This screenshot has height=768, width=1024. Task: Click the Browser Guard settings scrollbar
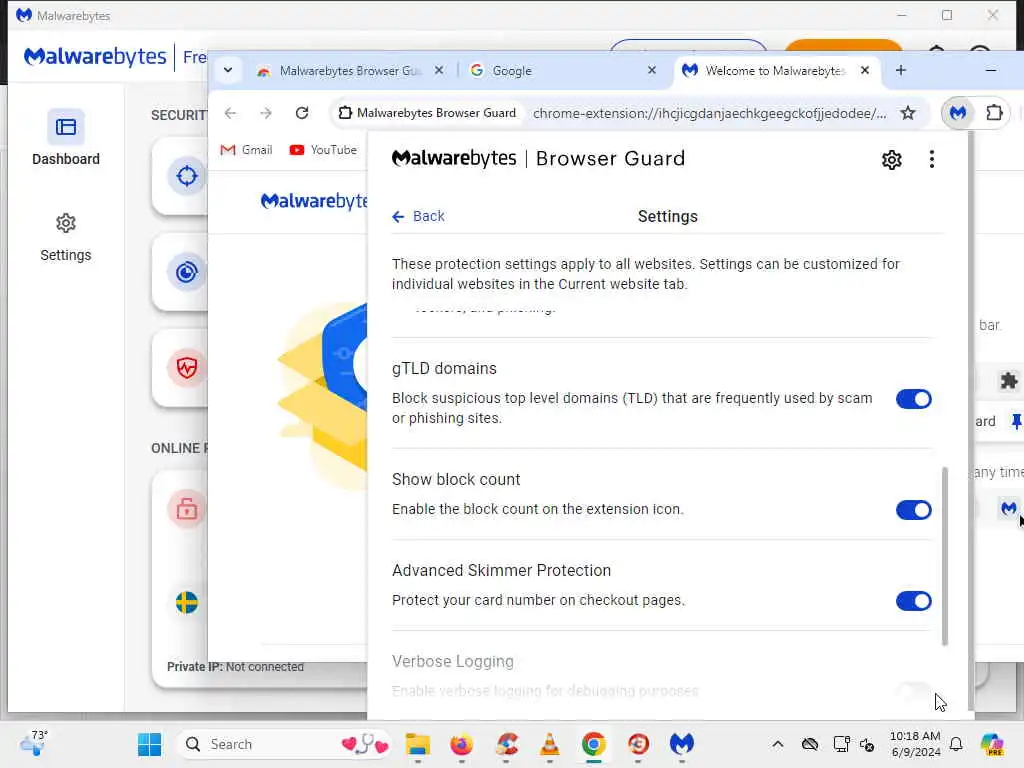click(x=944, y=555)
